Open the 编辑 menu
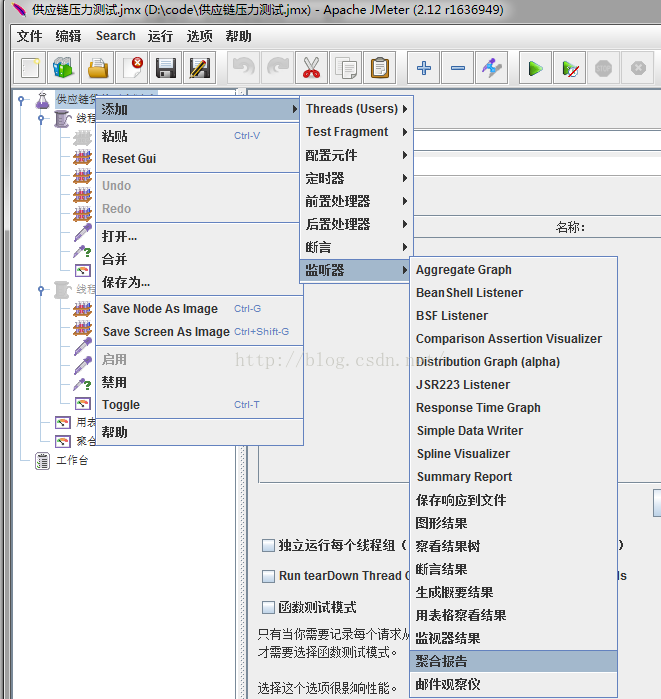 point(68,36)
